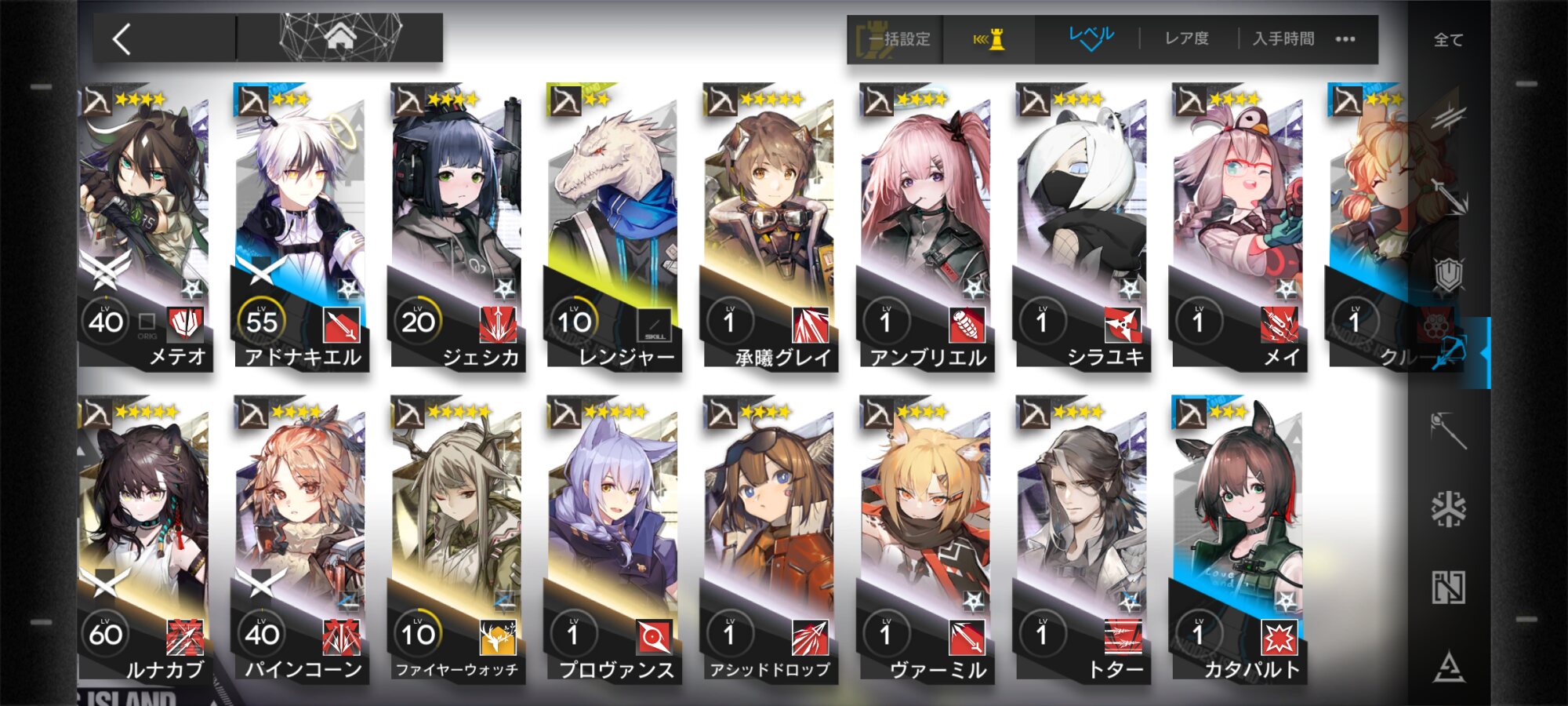1568x706 pixels.
Task: Open the home navigation icon
Action: point(340,37)
